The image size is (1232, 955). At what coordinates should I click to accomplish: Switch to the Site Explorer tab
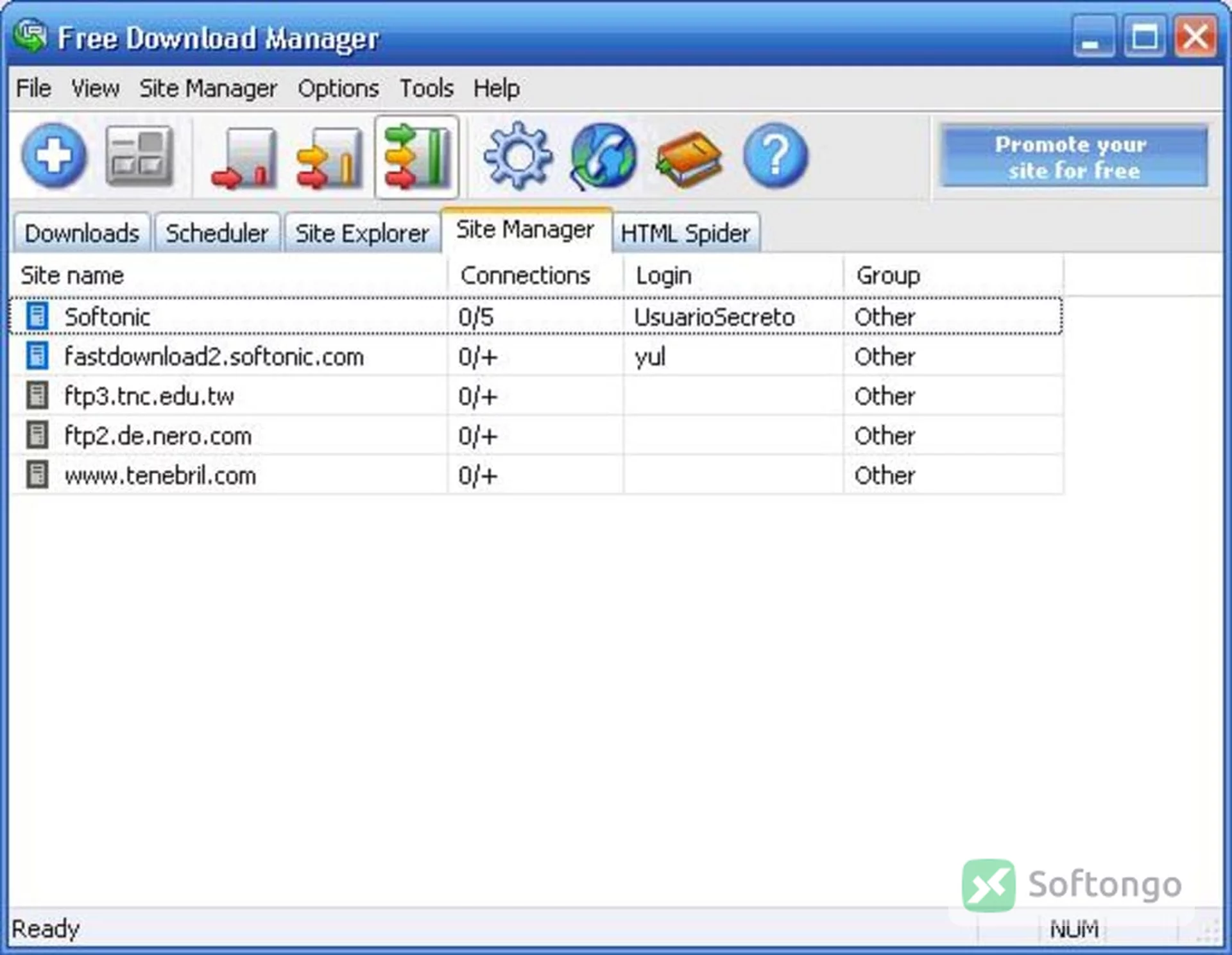coord(362,233)
